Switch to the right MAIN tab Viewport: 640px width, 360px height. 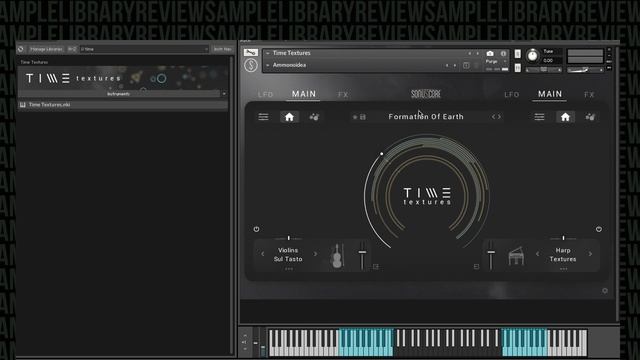pos(550,94)
